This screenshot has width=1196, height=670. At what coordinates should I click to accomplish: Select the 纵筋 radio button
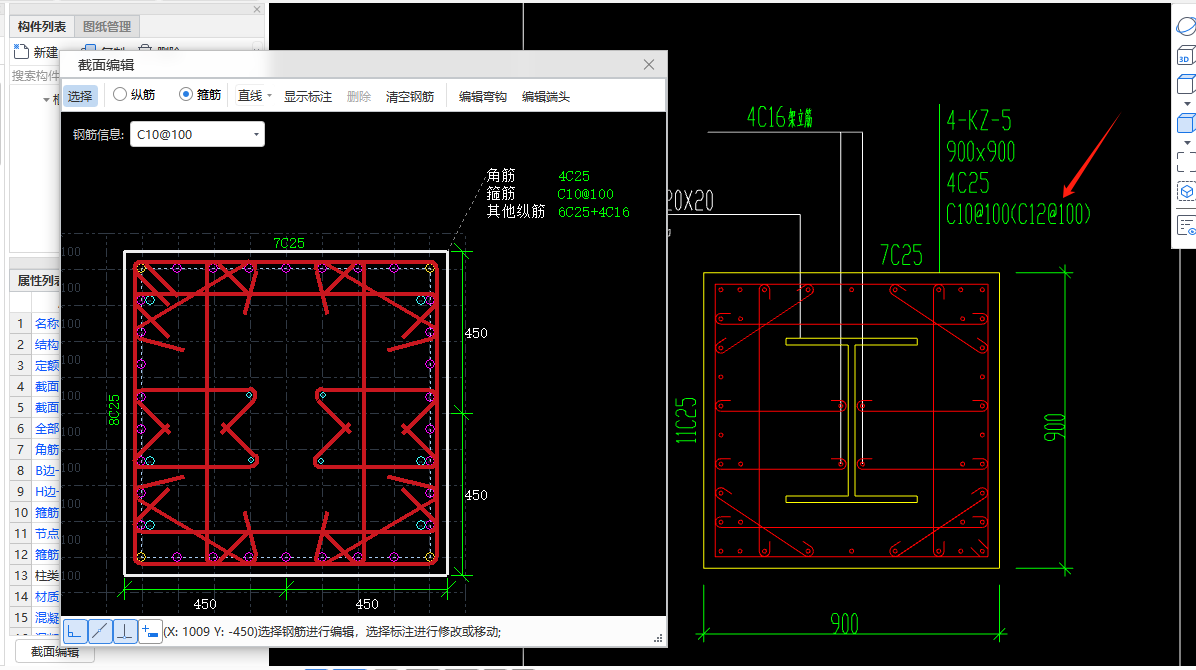120,95
